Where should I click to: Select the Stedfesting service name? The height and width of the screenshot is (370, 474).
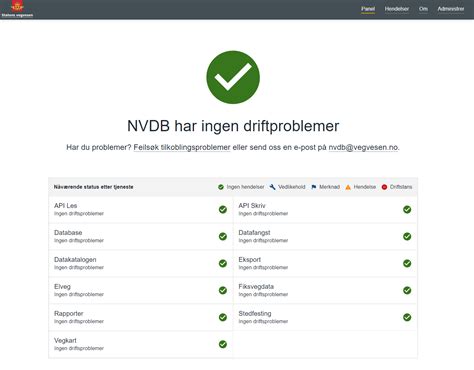pyautogui.click(x=255, y=314)
